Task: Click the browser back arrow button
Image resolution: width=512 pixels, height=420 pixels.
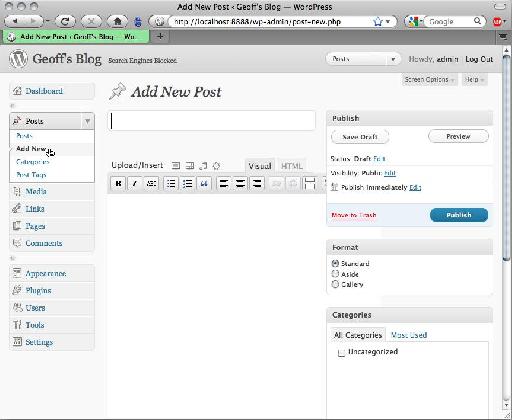Action: pyautogui.click(x=16, y=21)
